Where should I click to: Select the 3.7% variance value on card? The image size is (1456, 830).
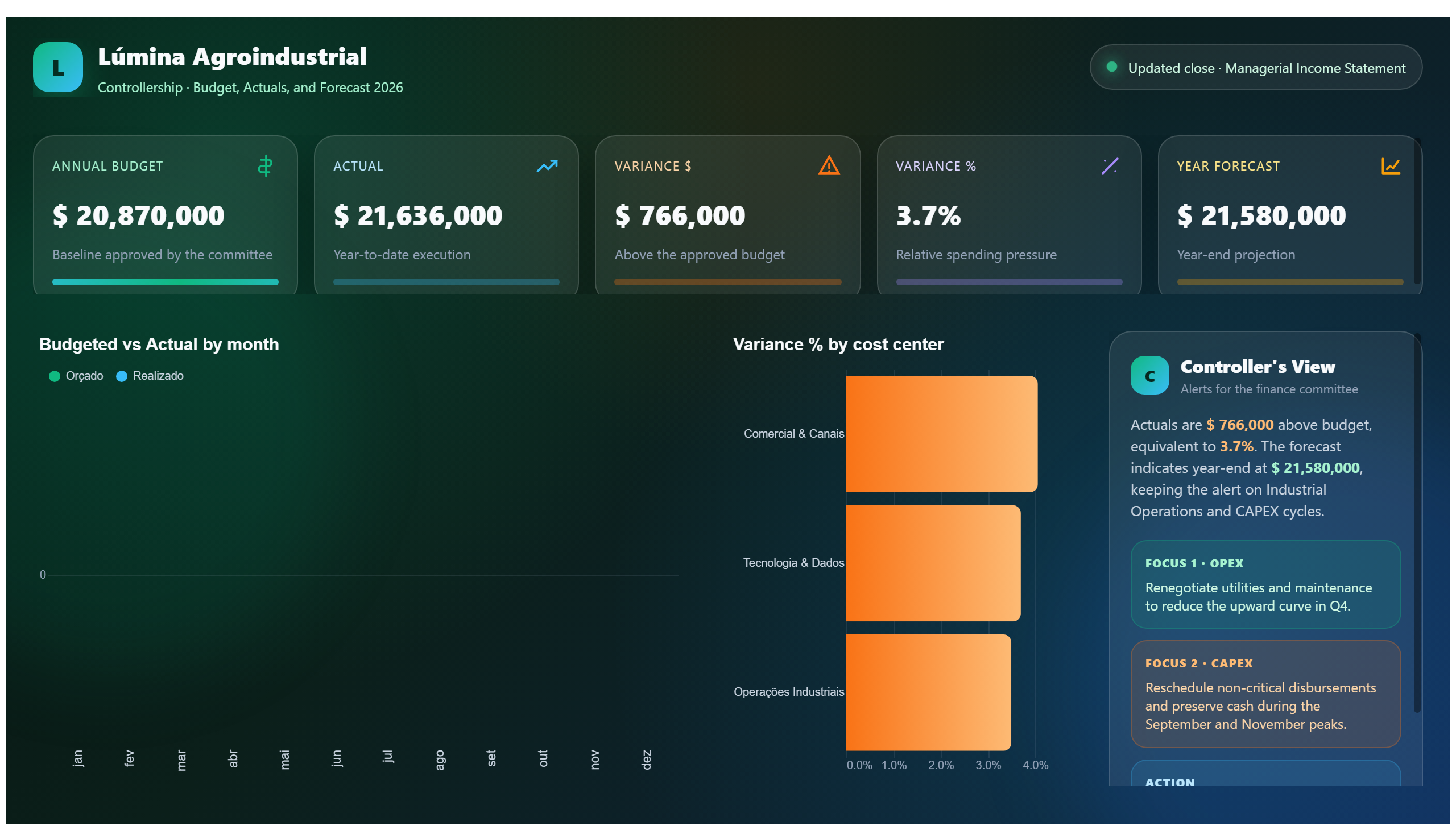(x=928, y=215)
